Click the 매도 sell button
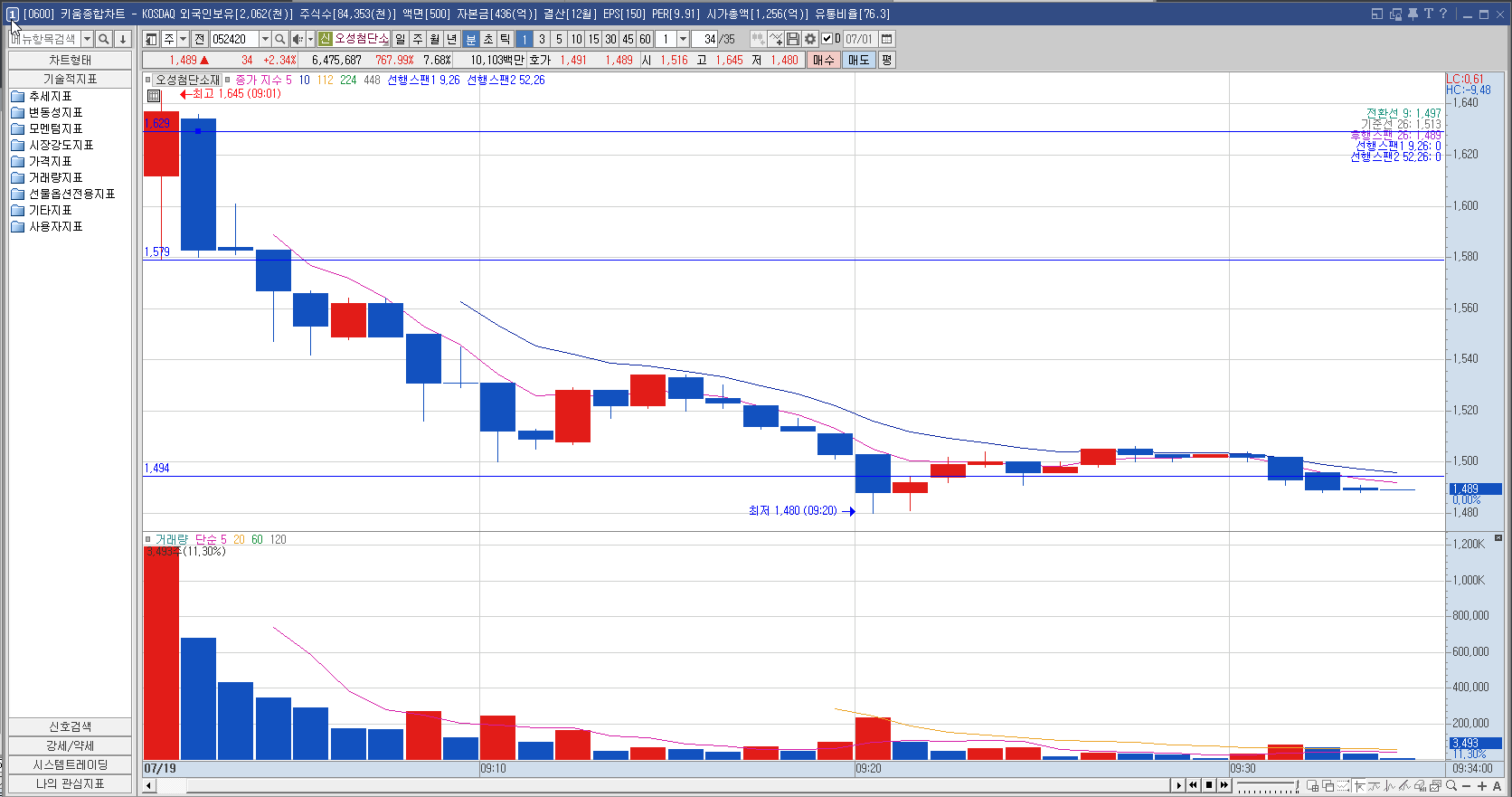 857,60
